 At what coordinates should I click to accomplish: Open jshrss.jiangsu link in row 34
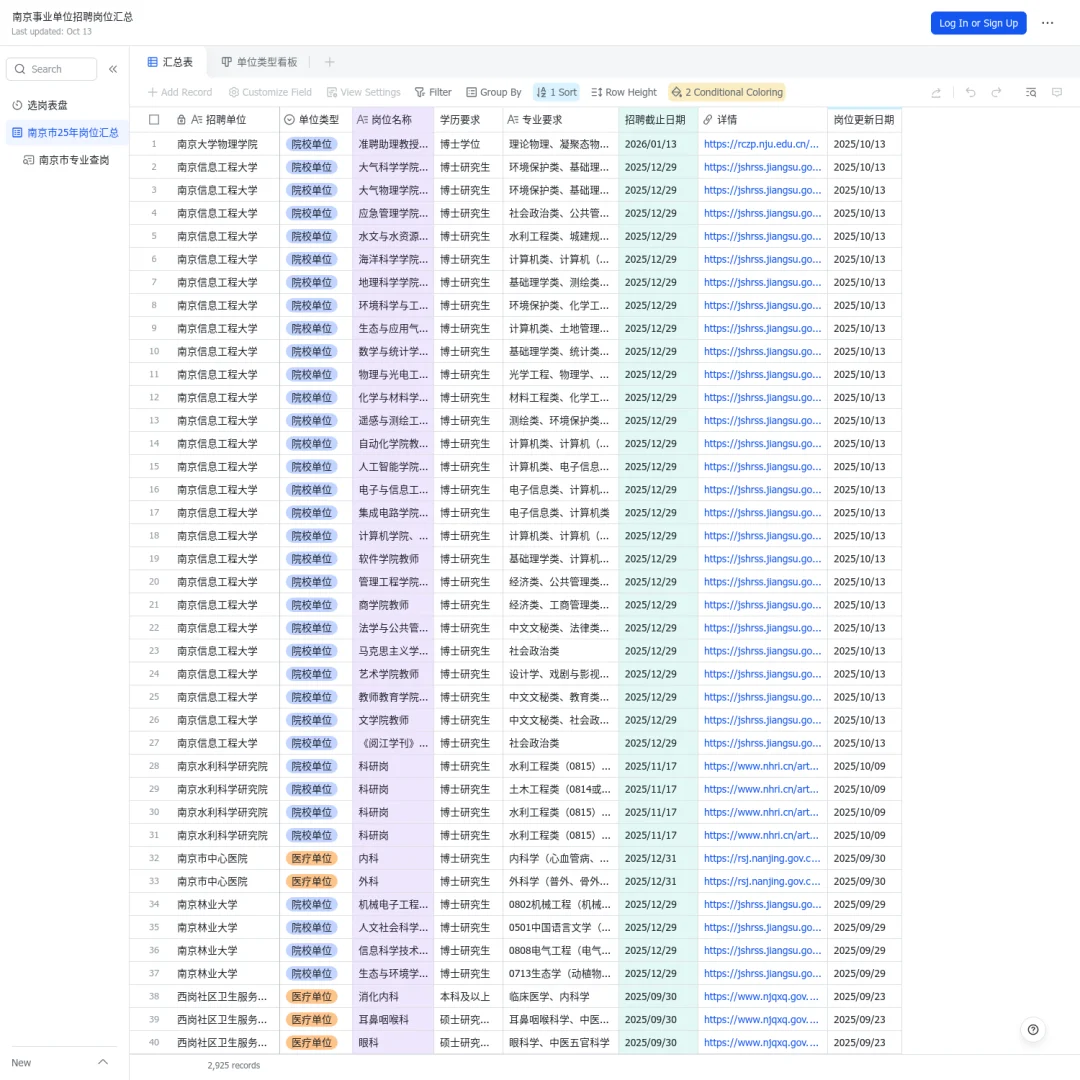pyautogui.click(x=762, y=904)
